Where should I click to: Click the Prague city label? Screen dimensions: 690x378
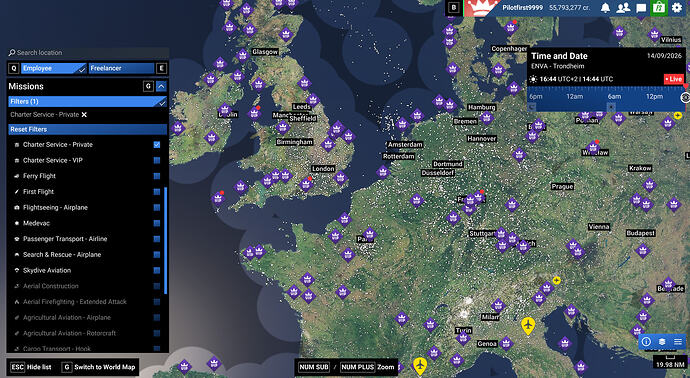pyautogui.click(x=562, y=186)
